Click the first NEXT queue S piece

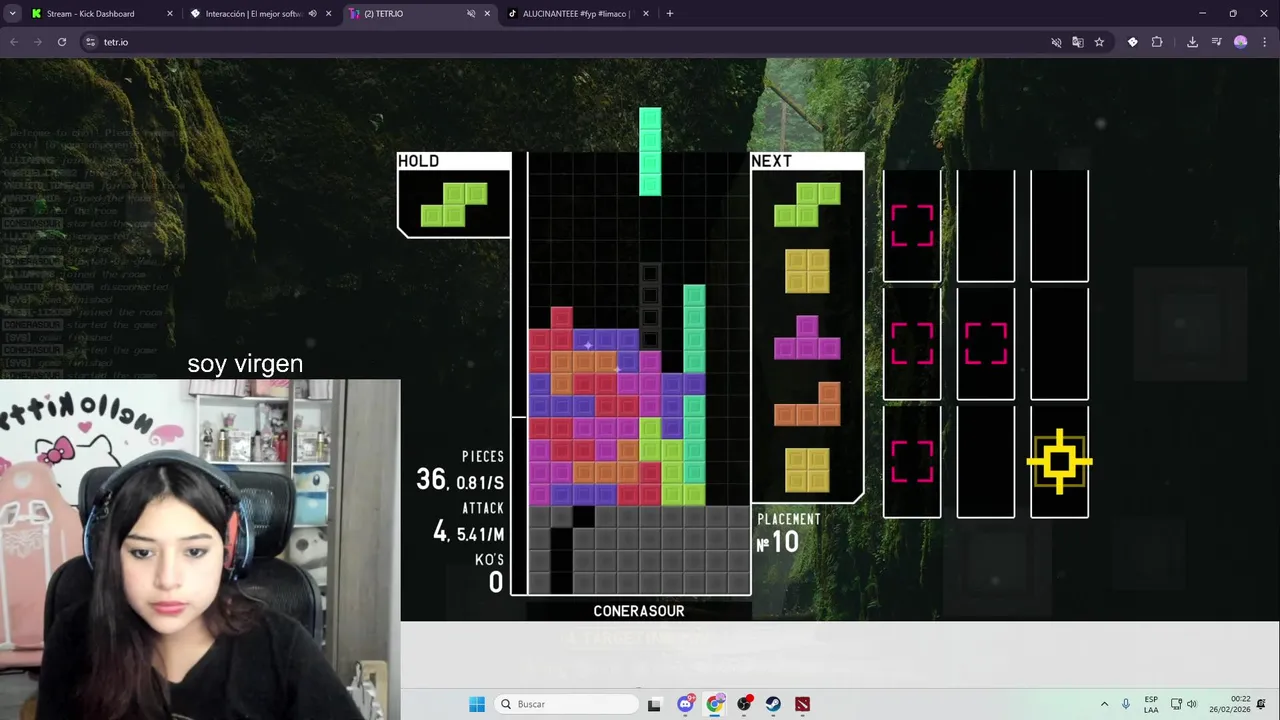[x=807, y=204]
